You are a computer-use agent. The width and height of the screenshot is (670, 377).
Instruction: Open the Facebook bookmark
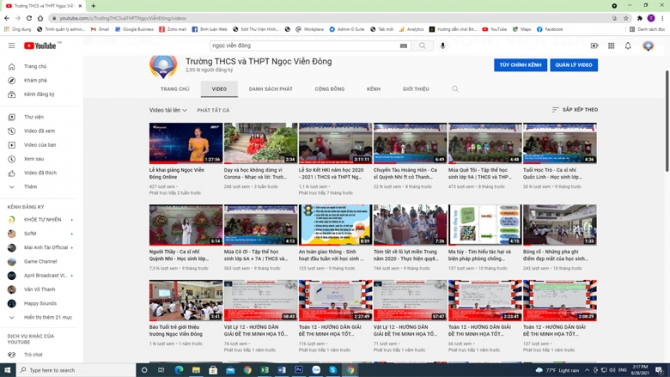point(550,29)
